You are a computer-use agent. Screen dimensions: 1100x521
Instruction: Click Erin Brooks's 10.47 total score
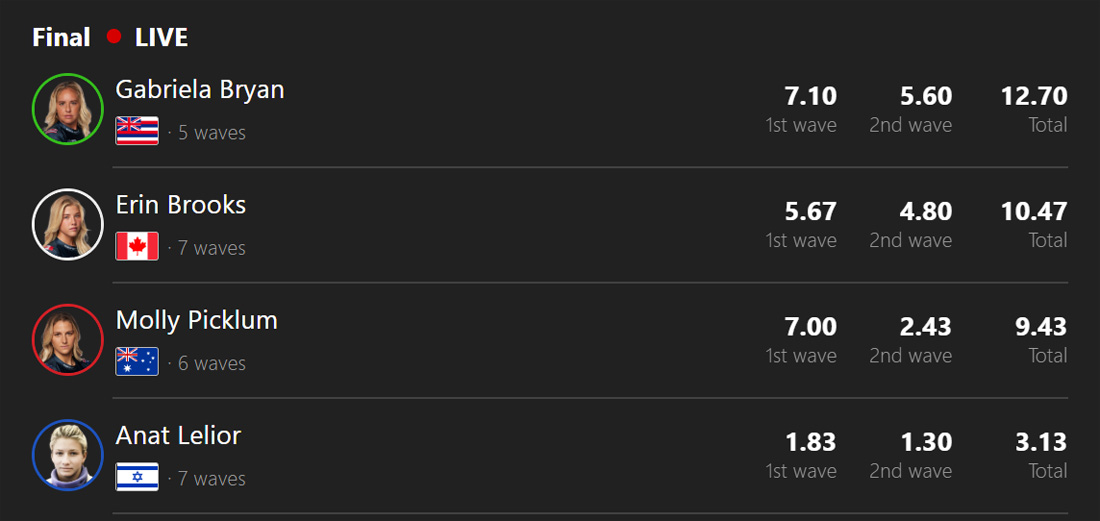(x=1034, y=211)
